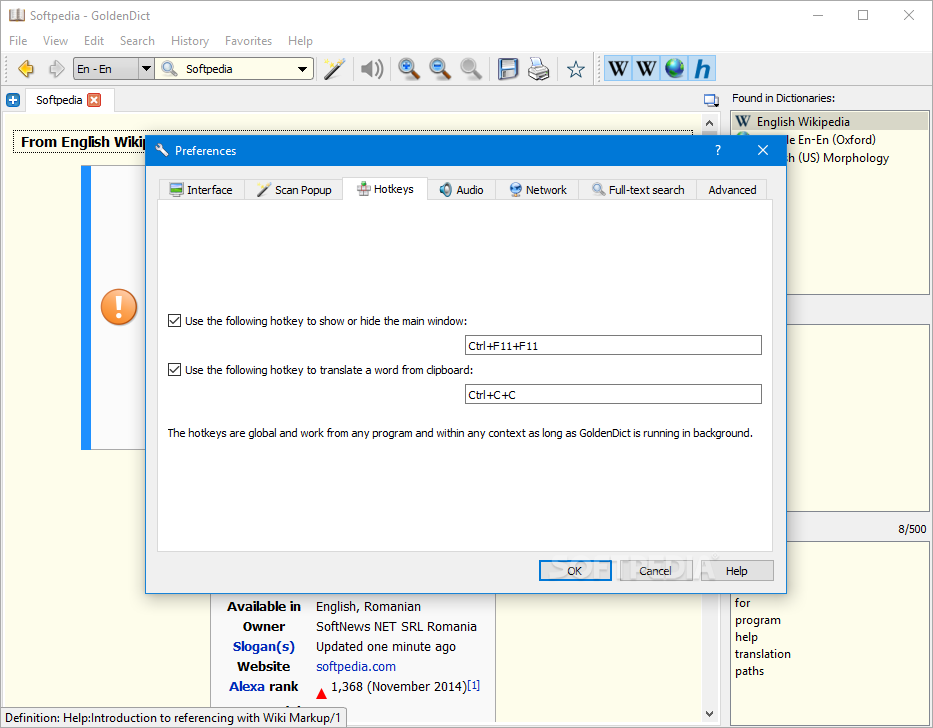Save the article with the disk icon
The width and height of the screenshot is (933, 728).
[508, 69]
